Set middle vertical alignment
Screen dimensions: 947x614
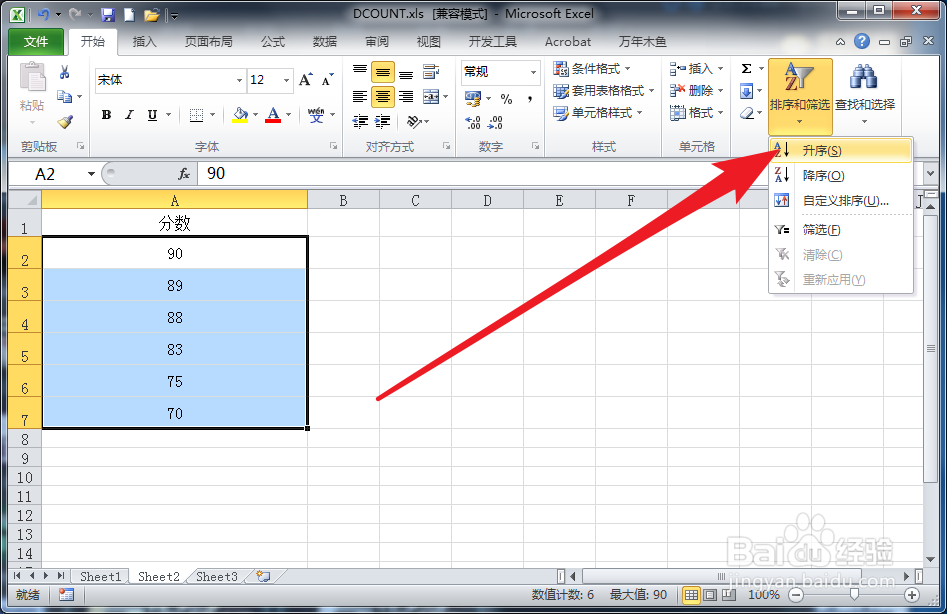coord(383,72)
